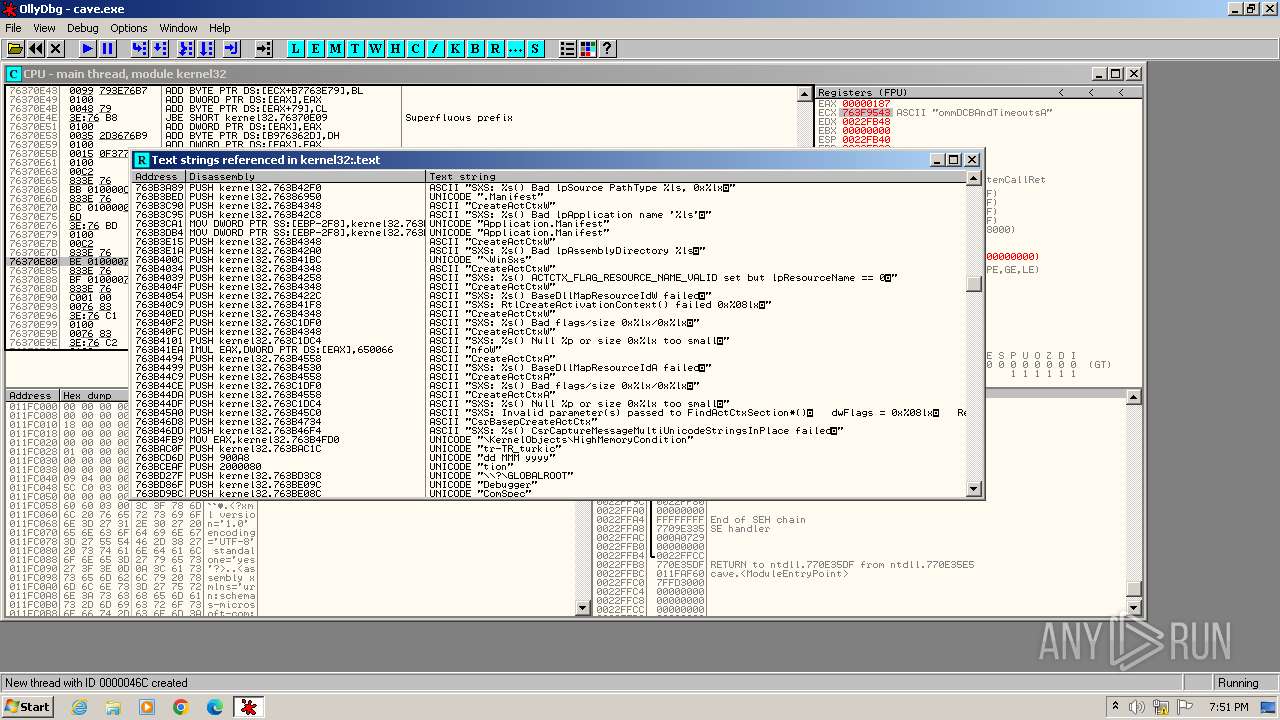The height and width of the screenshot is (720, 1280).
Task: Open Chrome from the taskbar
Action: tap(181, 707)
